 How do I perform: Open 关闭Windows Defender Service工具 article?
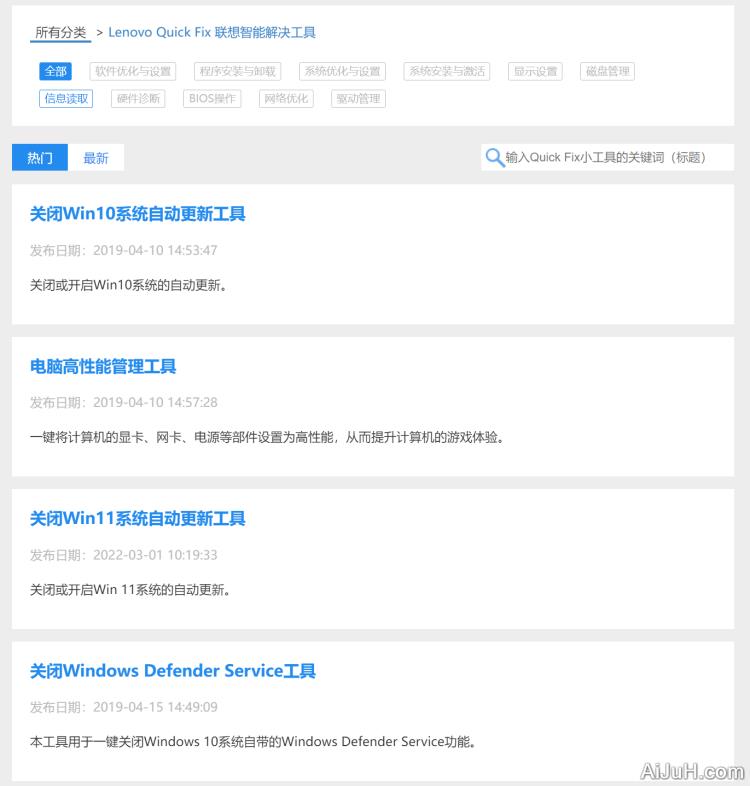(173, 671)
